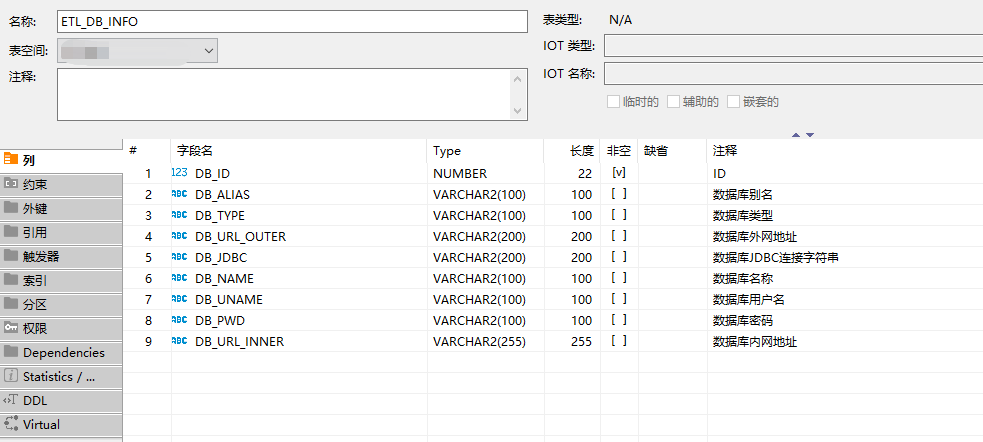Click the numeric type icon beside DB_ID

(180, 173)
